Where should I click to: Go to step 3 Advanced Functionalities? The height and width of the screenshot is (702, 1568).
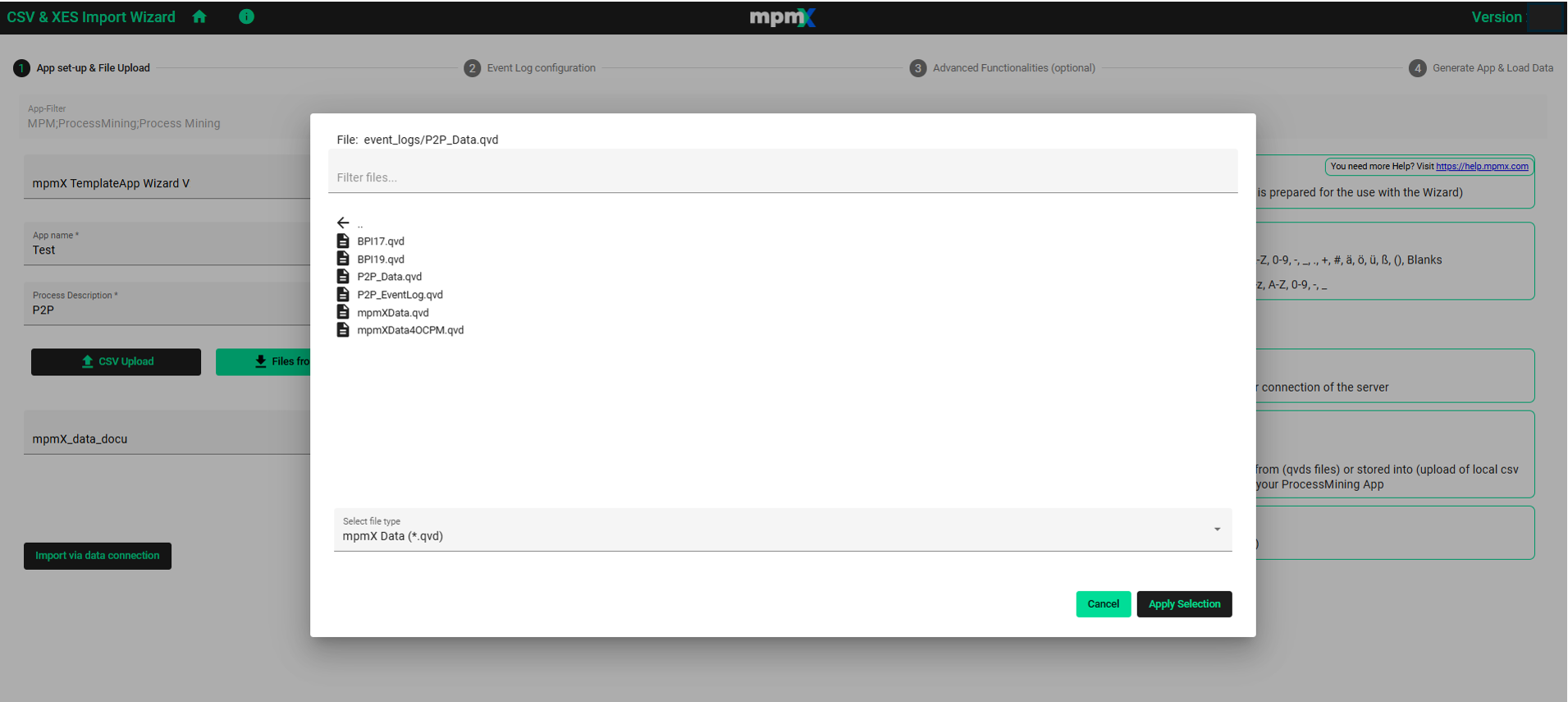(x=1003, y=68)
